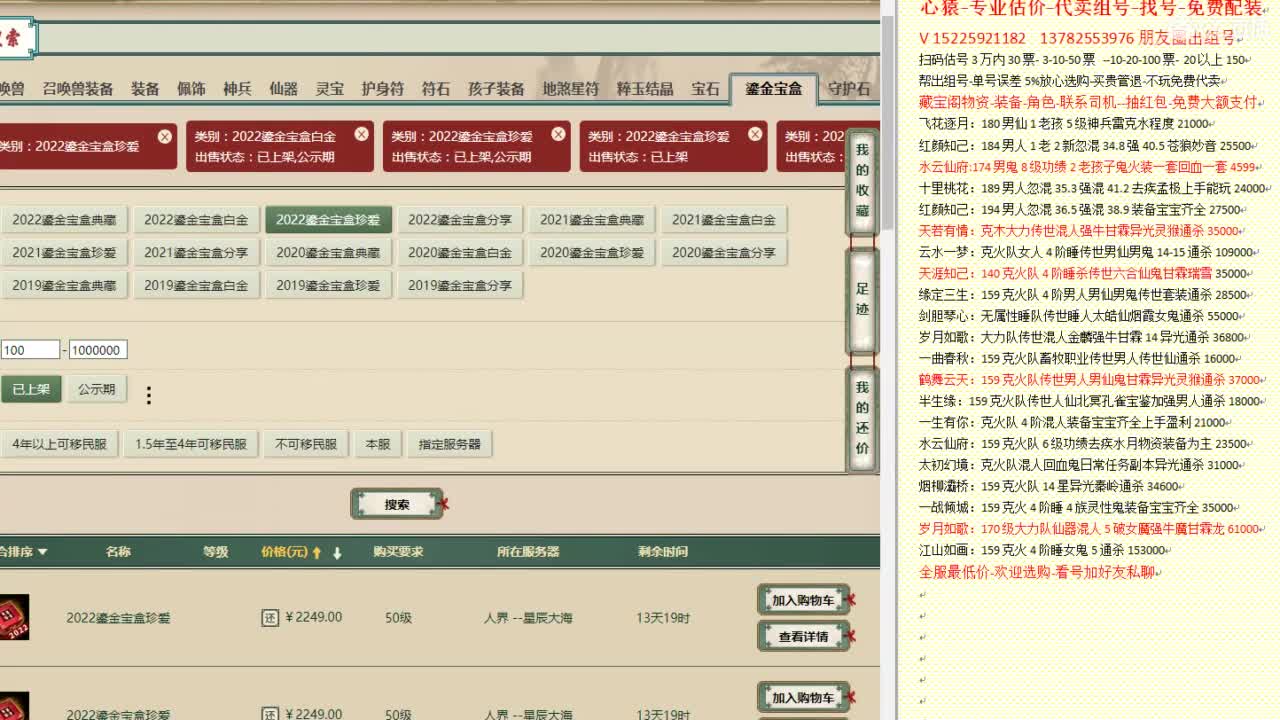Switch to the 守护石 tab
Viewport: 1280px width, 720px height.
tap(849, 89)
